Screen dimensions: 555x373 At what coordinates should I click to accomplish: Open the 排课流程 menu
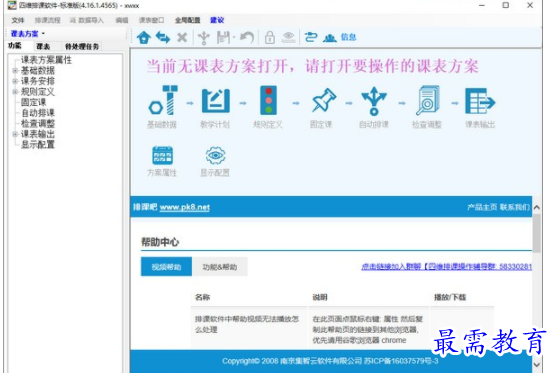pos(47,20)
